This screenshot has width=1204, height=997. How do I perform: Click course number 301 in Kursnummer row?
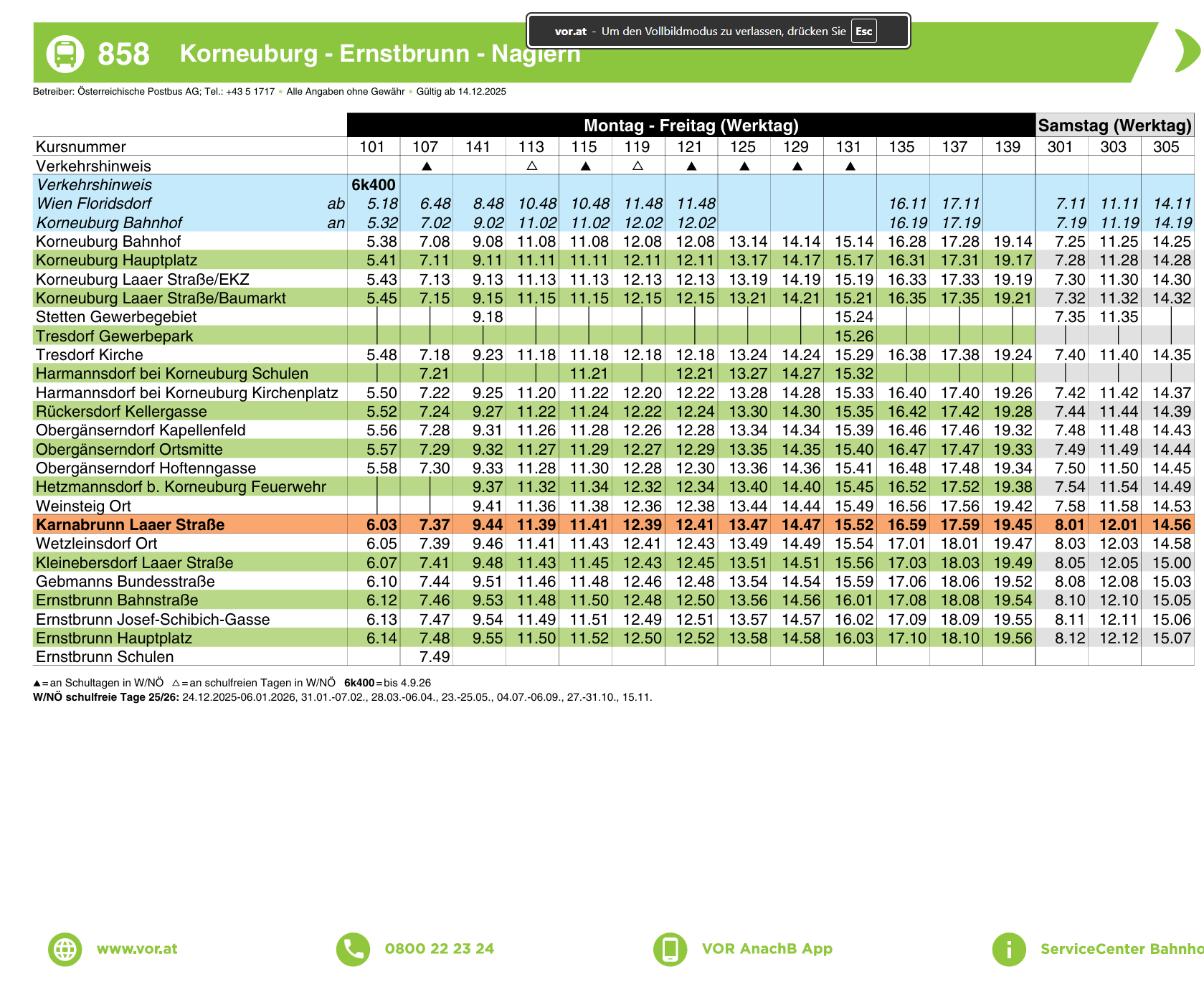click(1060, 147)
